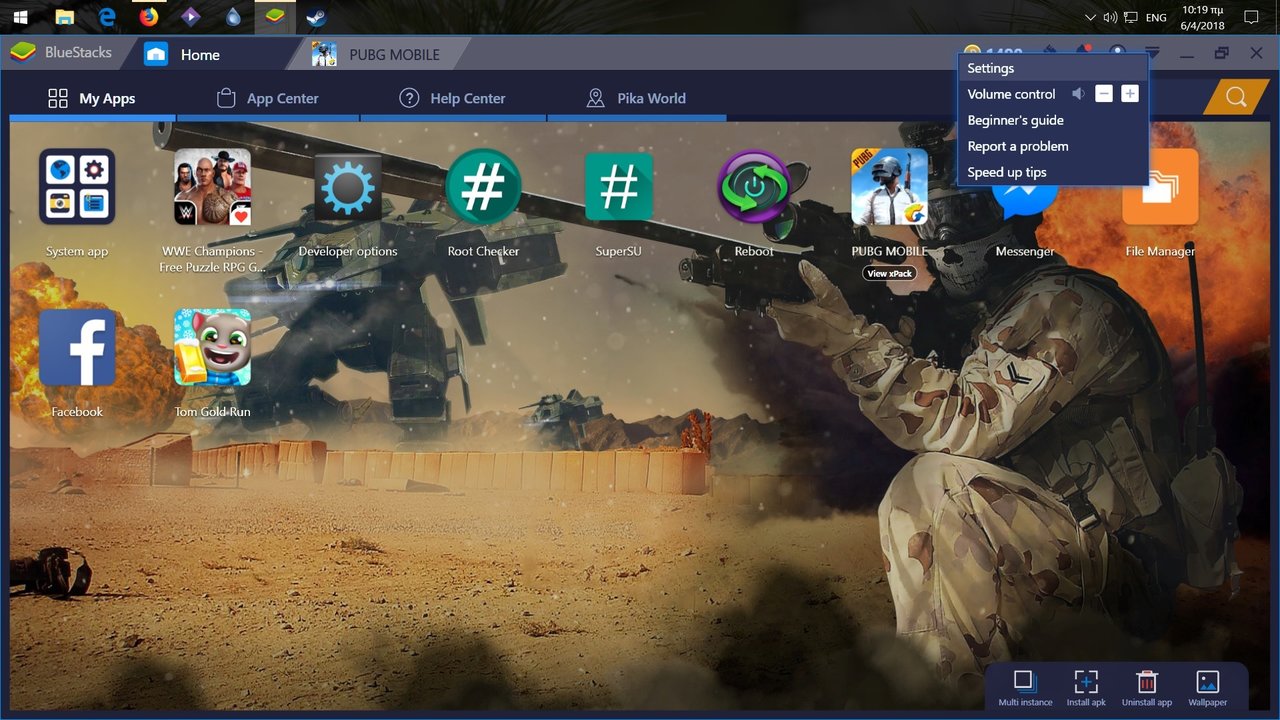Launch Tom Gold Run game
The width and height of the screenshot is (1280, 720).
click(212, 347)
